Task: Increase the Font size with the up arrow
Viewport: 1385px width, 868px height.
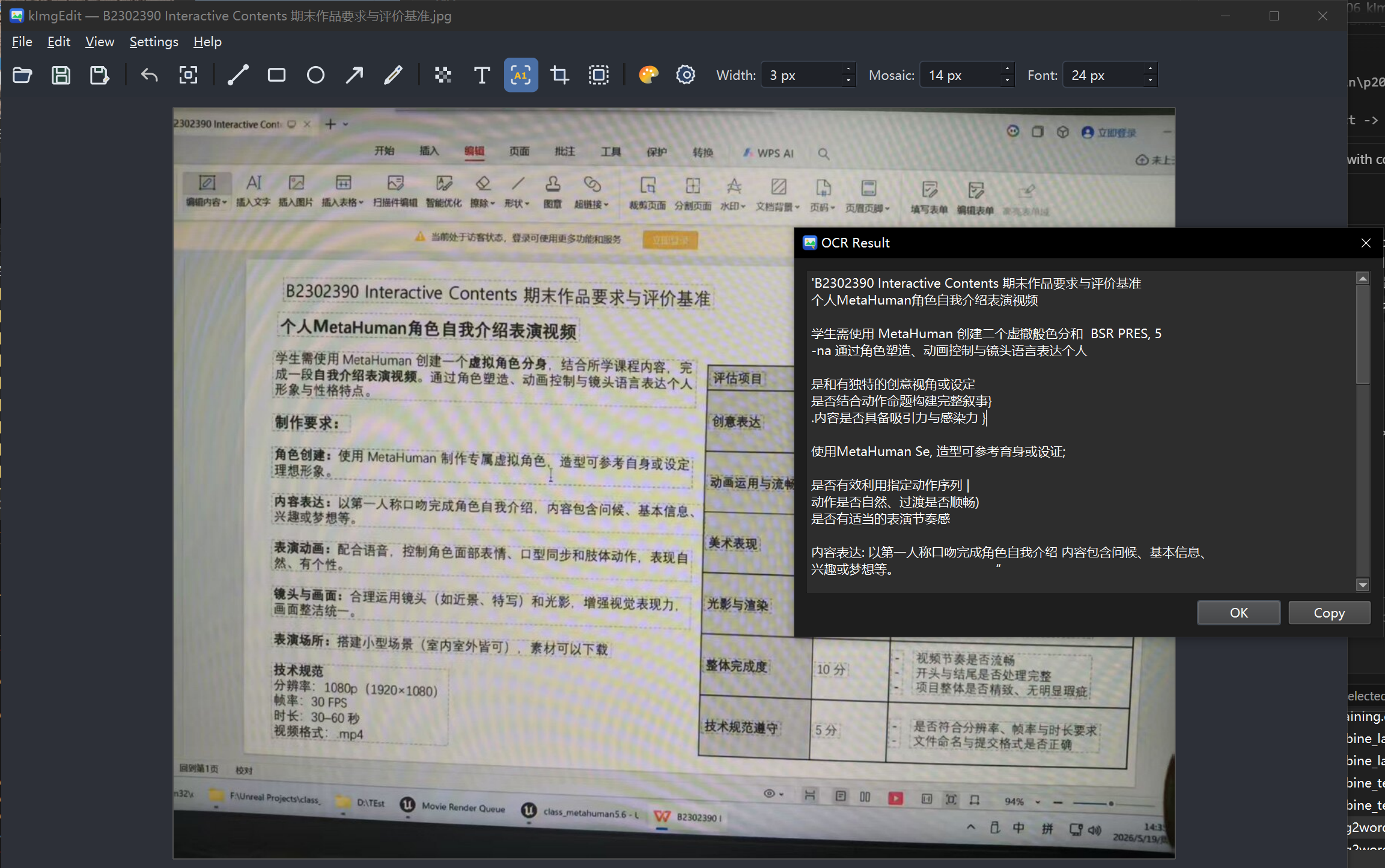Action: tap(1150, 69)
